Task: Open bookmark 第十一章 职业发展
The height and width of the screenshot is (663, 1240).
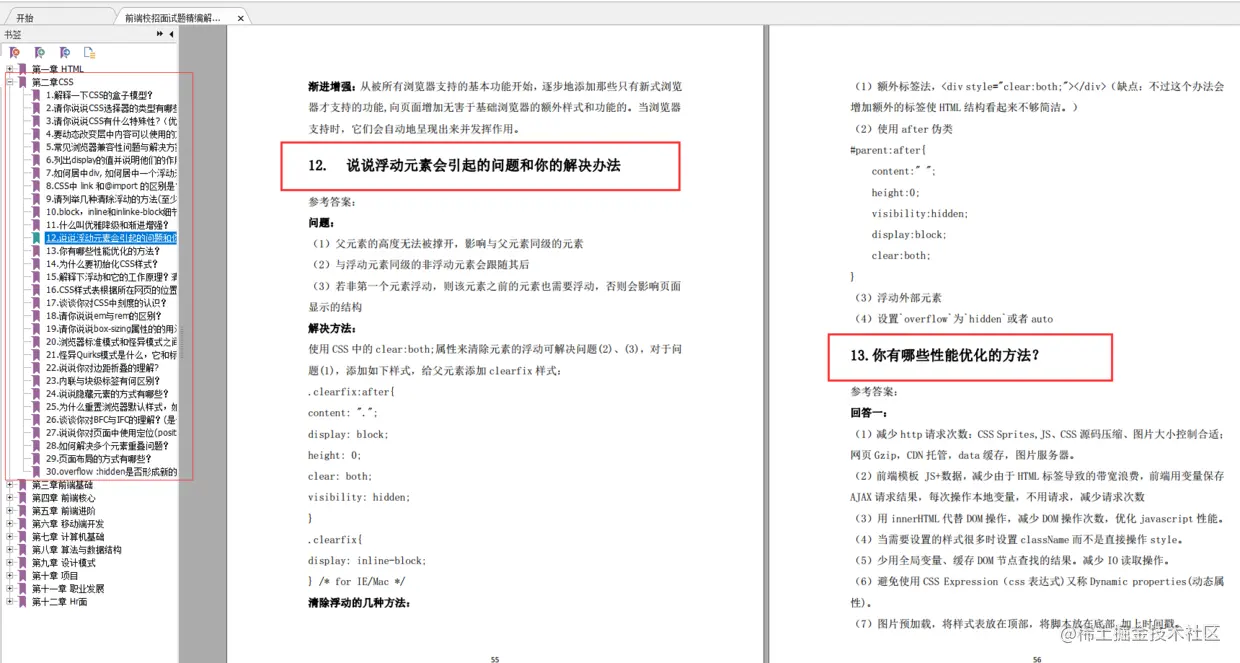Action: [x=68, y=588]
